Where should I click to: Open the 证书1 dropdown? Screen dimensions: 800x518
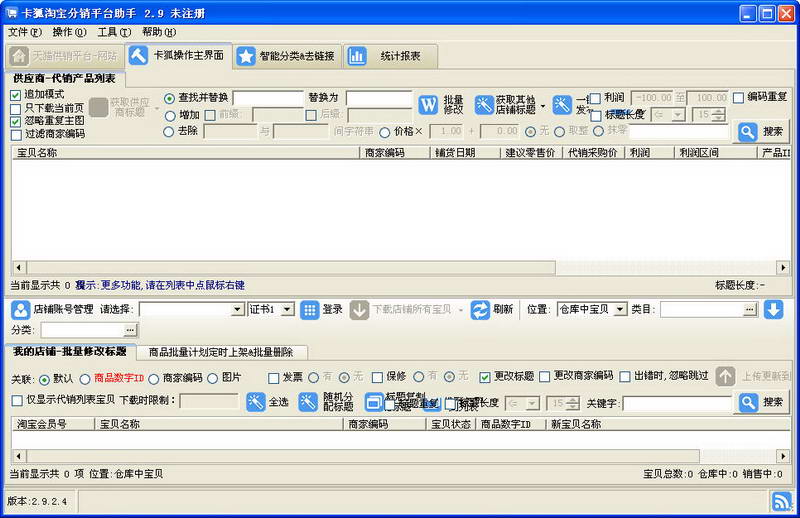pyautogui.click(x=287, y=309)
